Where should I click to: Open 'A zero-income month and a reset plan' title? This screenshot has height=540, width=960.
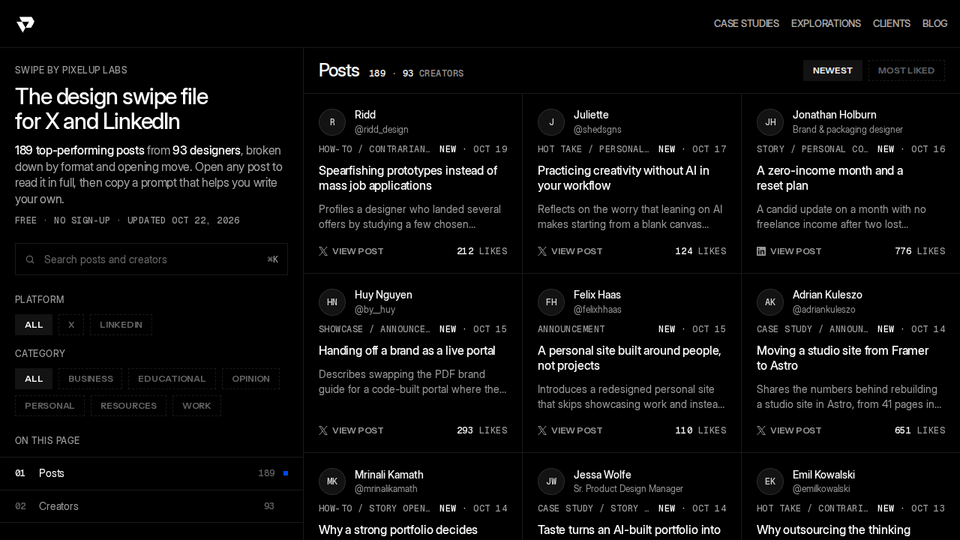[x=830, y=178]
